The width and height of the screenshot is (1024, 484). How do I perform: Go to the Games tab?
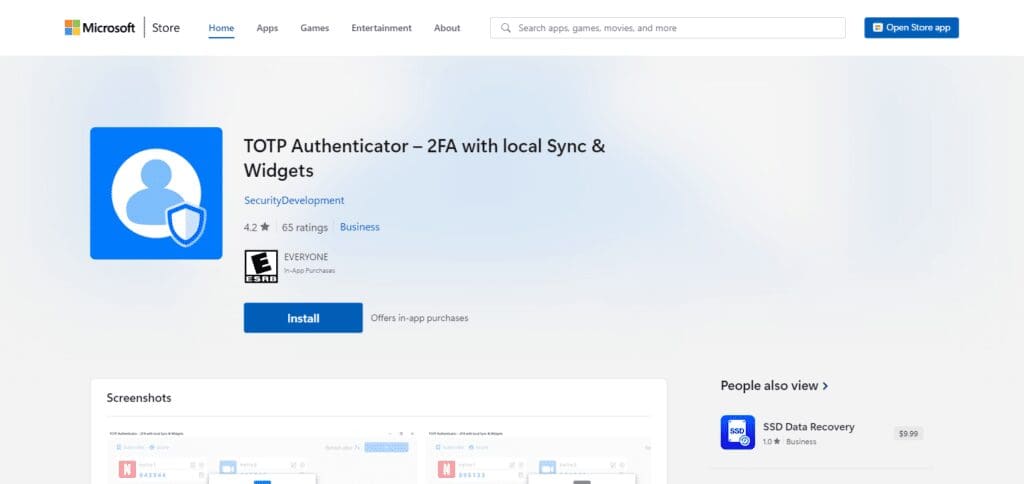(315, 28)
